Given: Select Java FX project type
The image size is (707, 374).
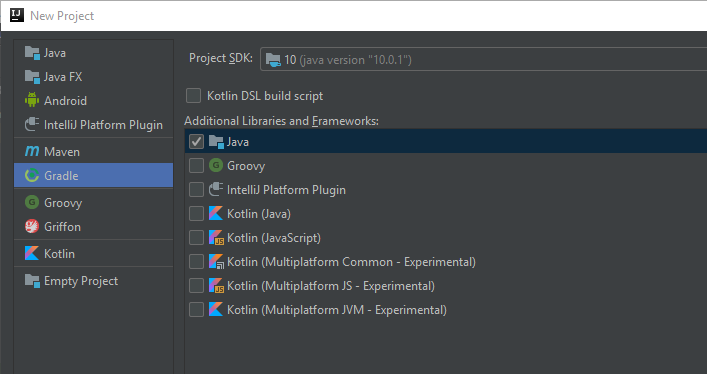Looking at the screenshot, I should (x=93, y=77).
